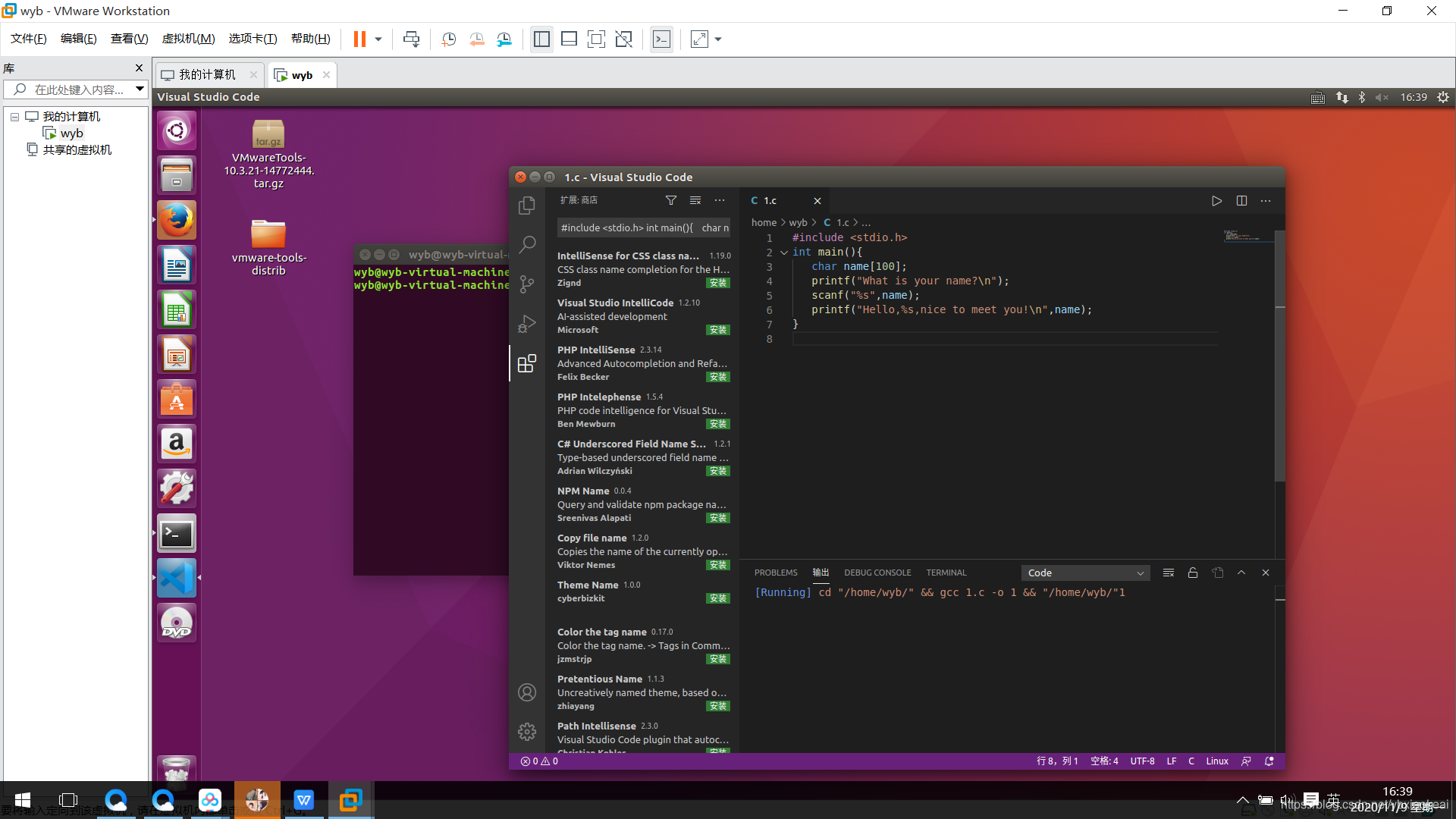Collapse the int main() code fold arrow
This screenshot has height=819, width=1456.
coord(784,253)
